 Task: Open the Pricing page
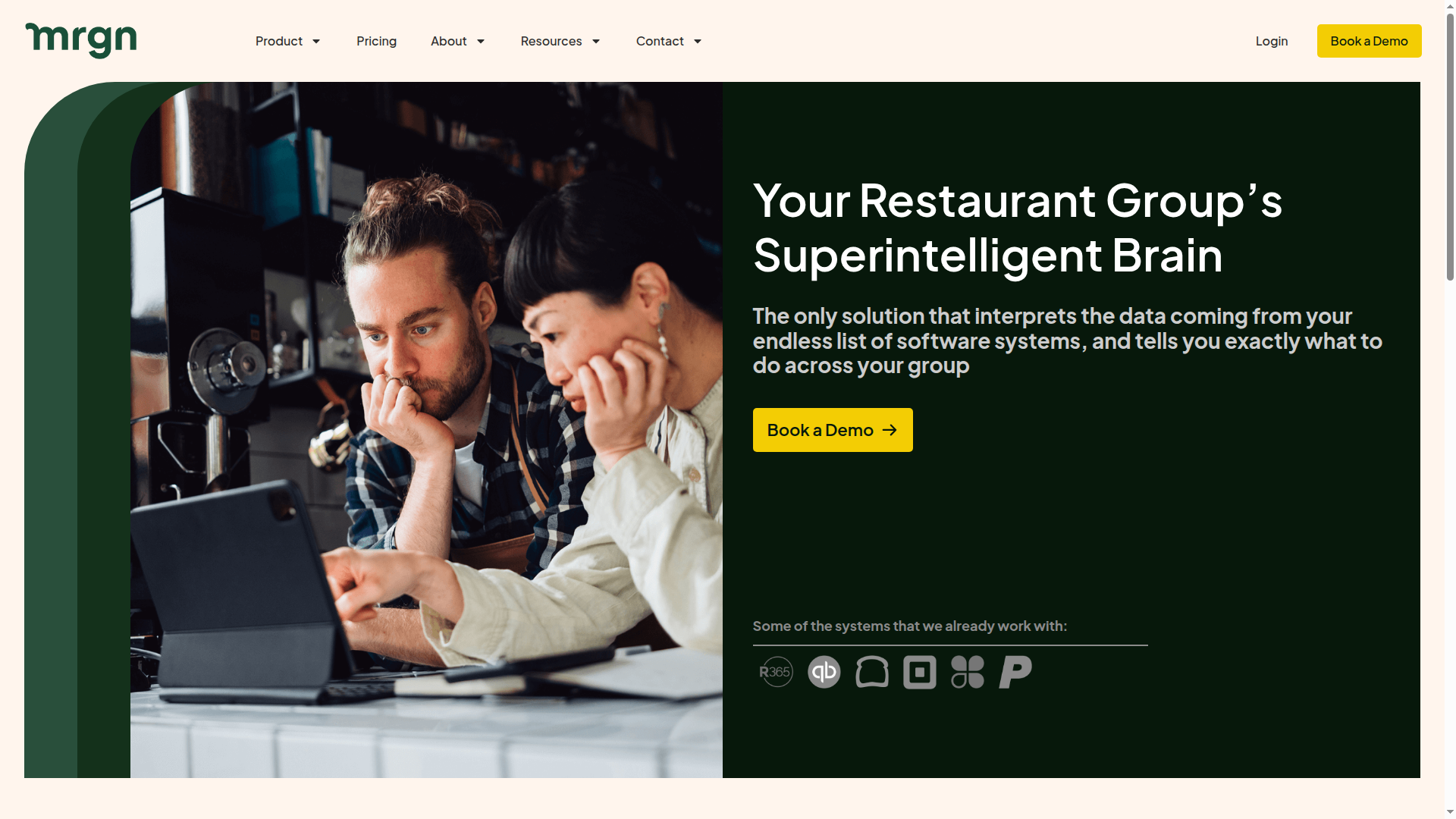click(377, 41)
